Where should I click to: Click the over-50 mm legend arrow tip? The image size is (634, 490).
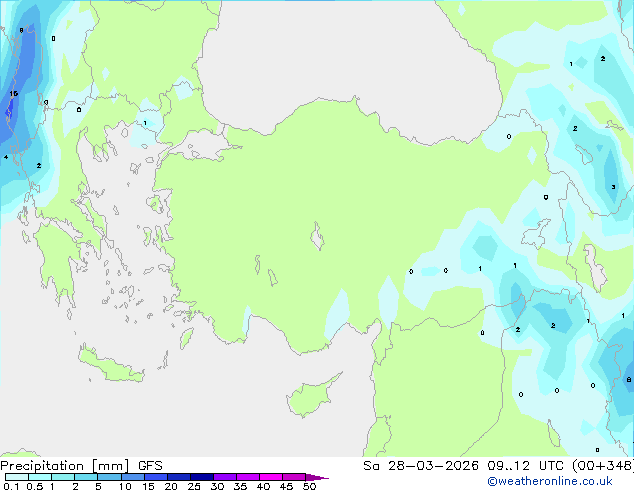point(317,477)
